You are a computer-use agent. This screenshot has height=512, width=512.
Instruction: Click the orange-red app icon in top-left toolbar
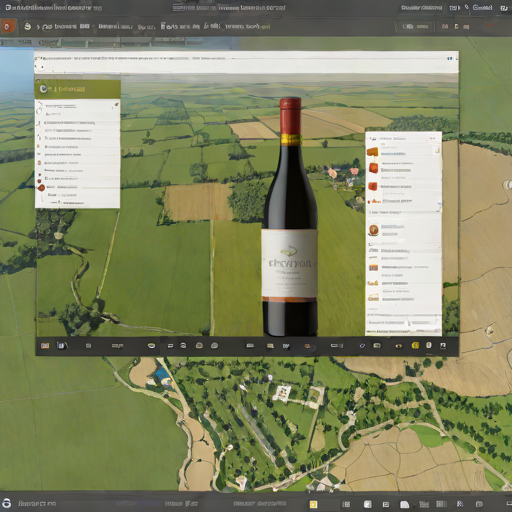pos(8,26)
